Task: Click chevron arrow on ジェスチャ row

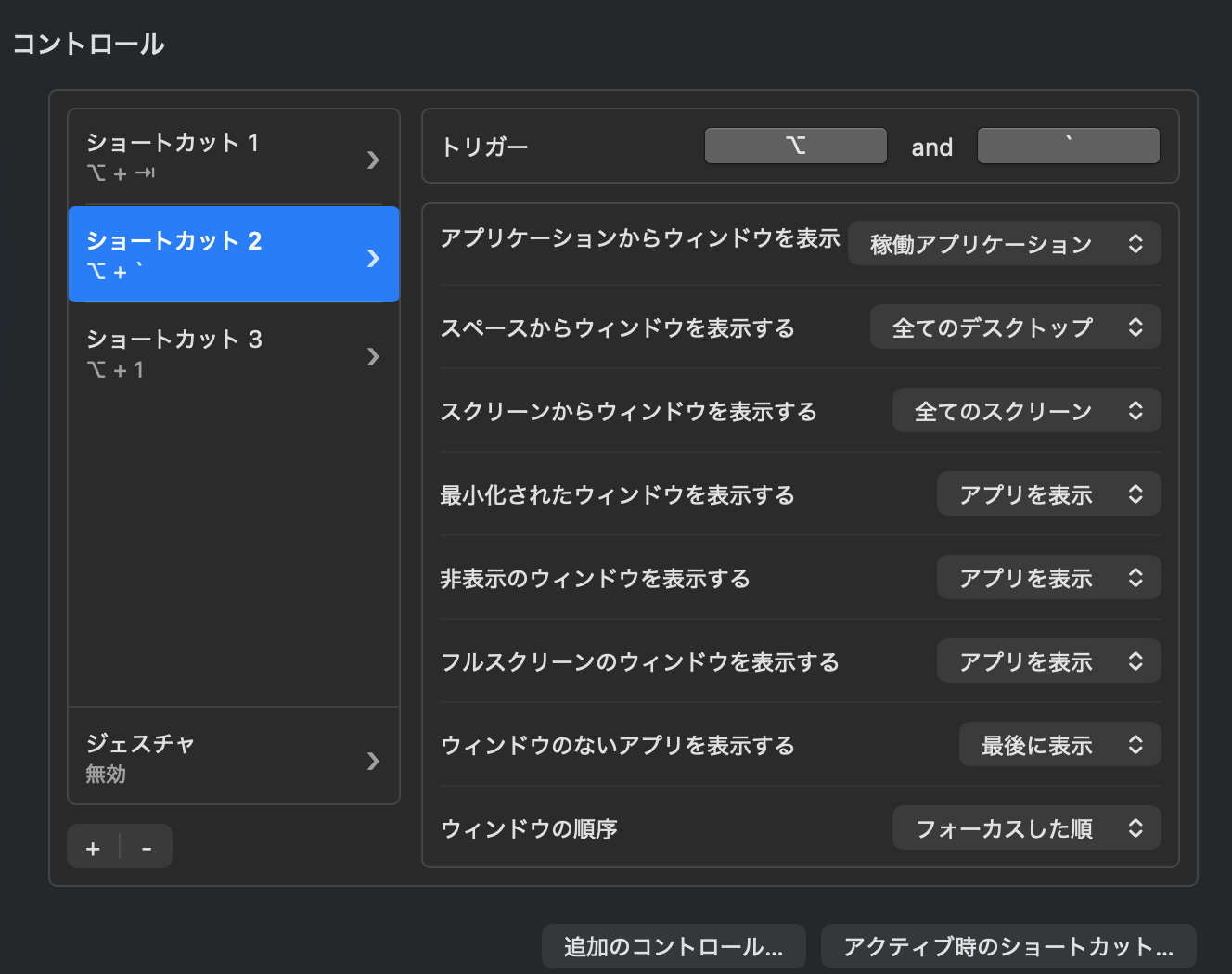Action: (x=373, y=761)
